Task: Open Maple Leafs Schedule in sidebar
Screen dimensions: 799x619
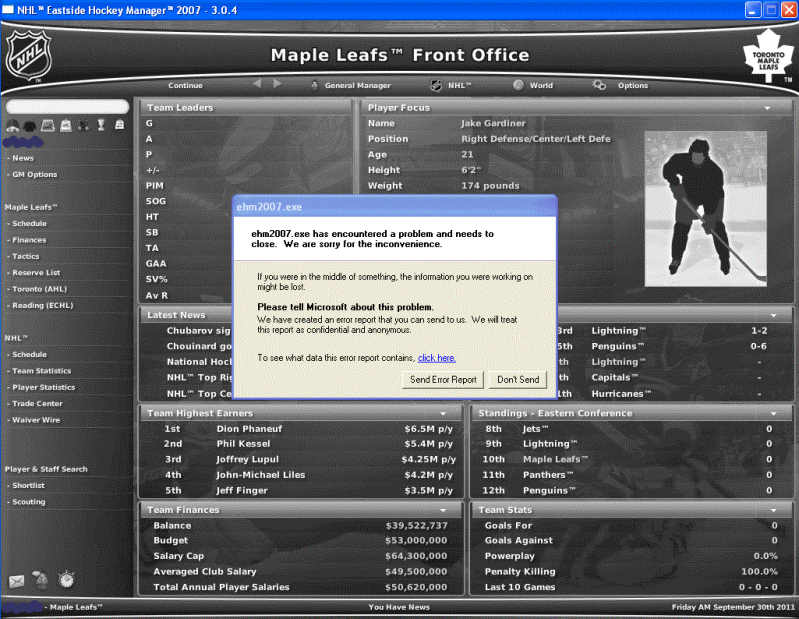Action: click(x=30, y=224)
